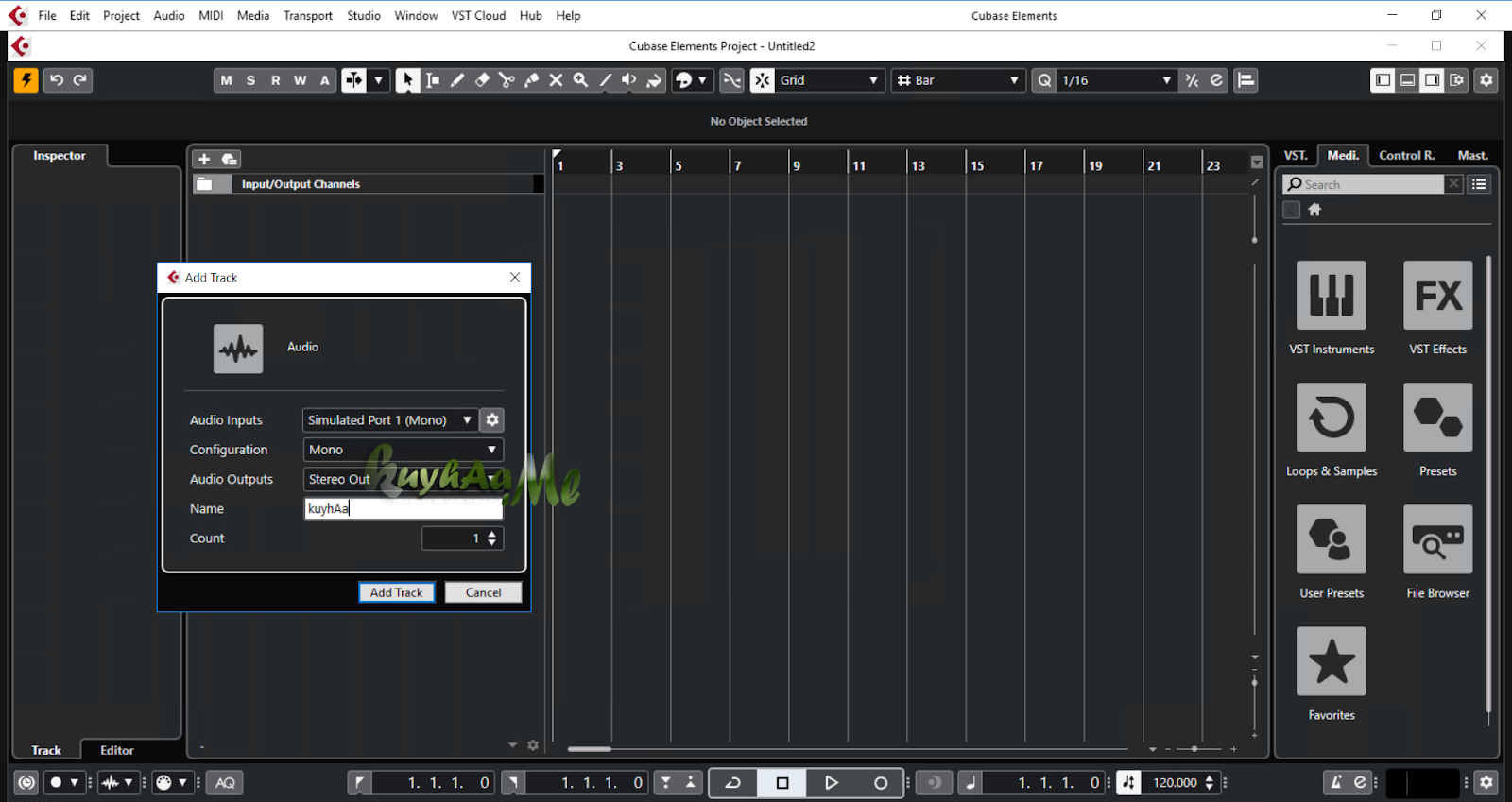This screenshot has height=802, width=1512.
Task: Open the ruler options dropdown arrow
Action: click(1257, 162)
